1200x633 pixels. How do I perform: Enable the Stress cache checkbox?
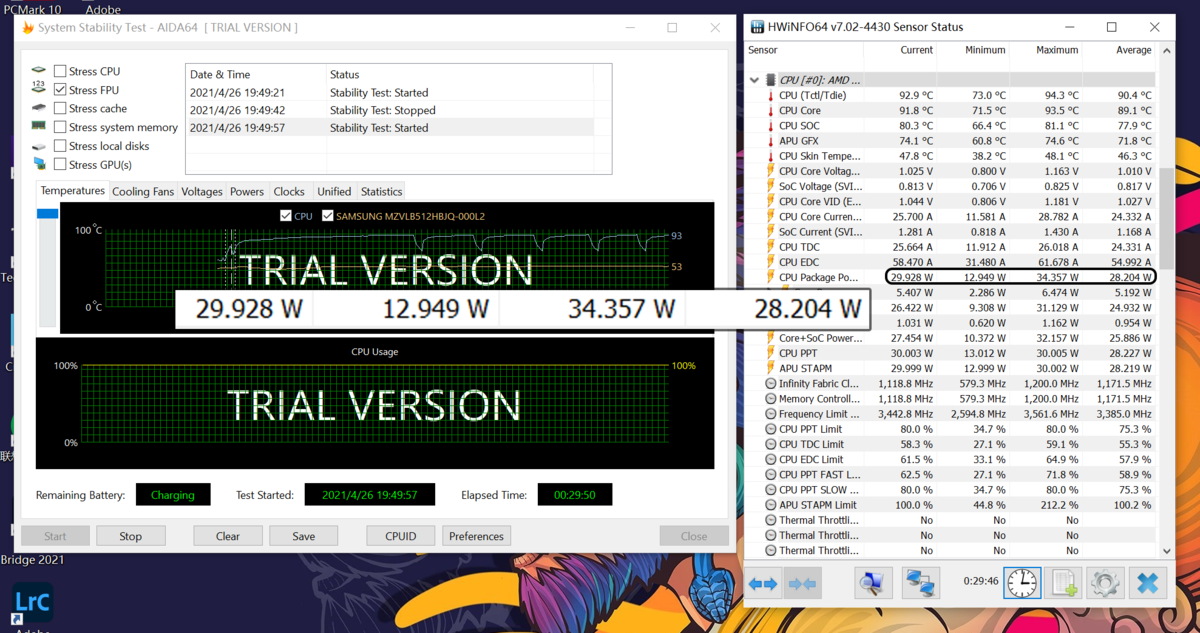pos(60,108)
